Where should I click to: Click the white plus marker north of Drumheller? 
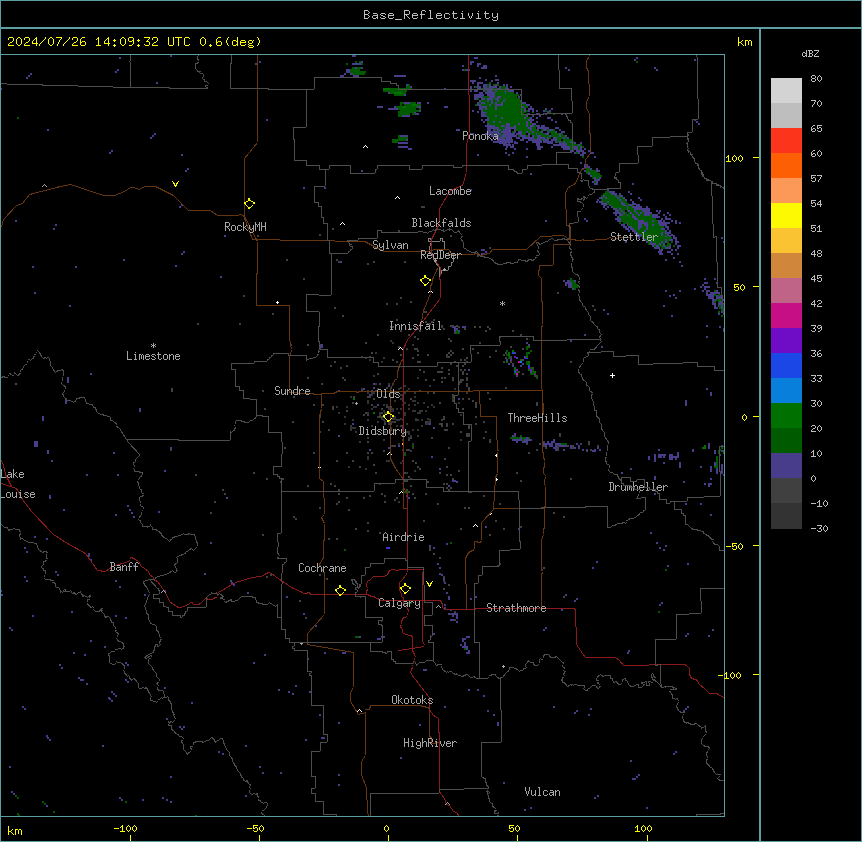tap(612, 375)
